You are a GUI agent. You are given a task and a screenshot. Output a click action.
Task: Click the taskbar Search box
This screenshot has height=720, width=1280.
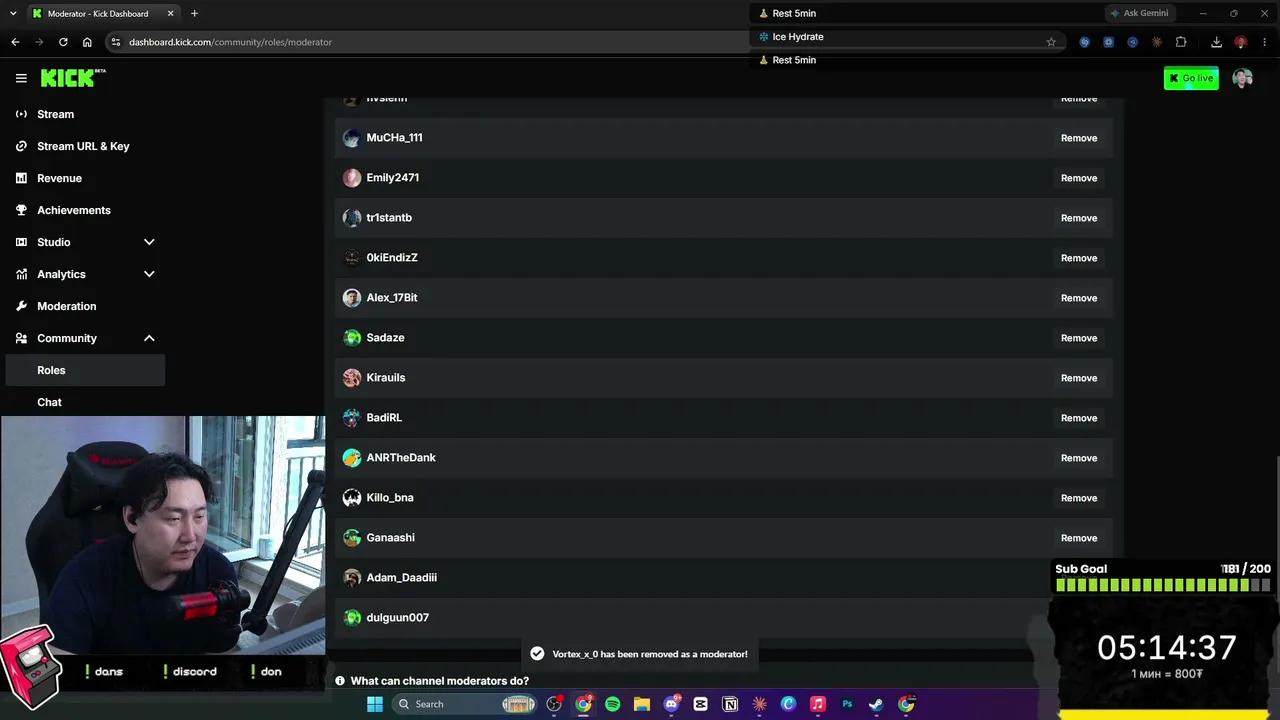pos(466,704)
